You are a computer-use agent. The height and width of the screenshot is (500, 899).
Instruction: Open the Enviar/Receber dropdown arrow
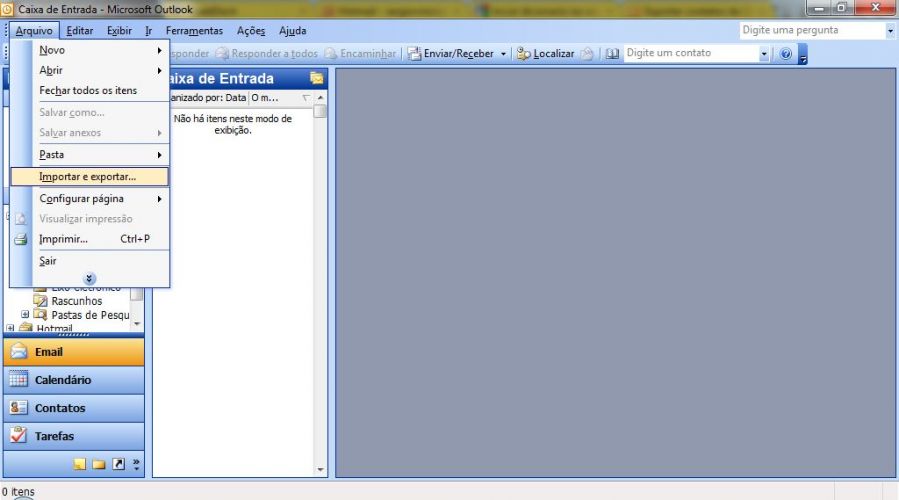click(x=503, y=54)
